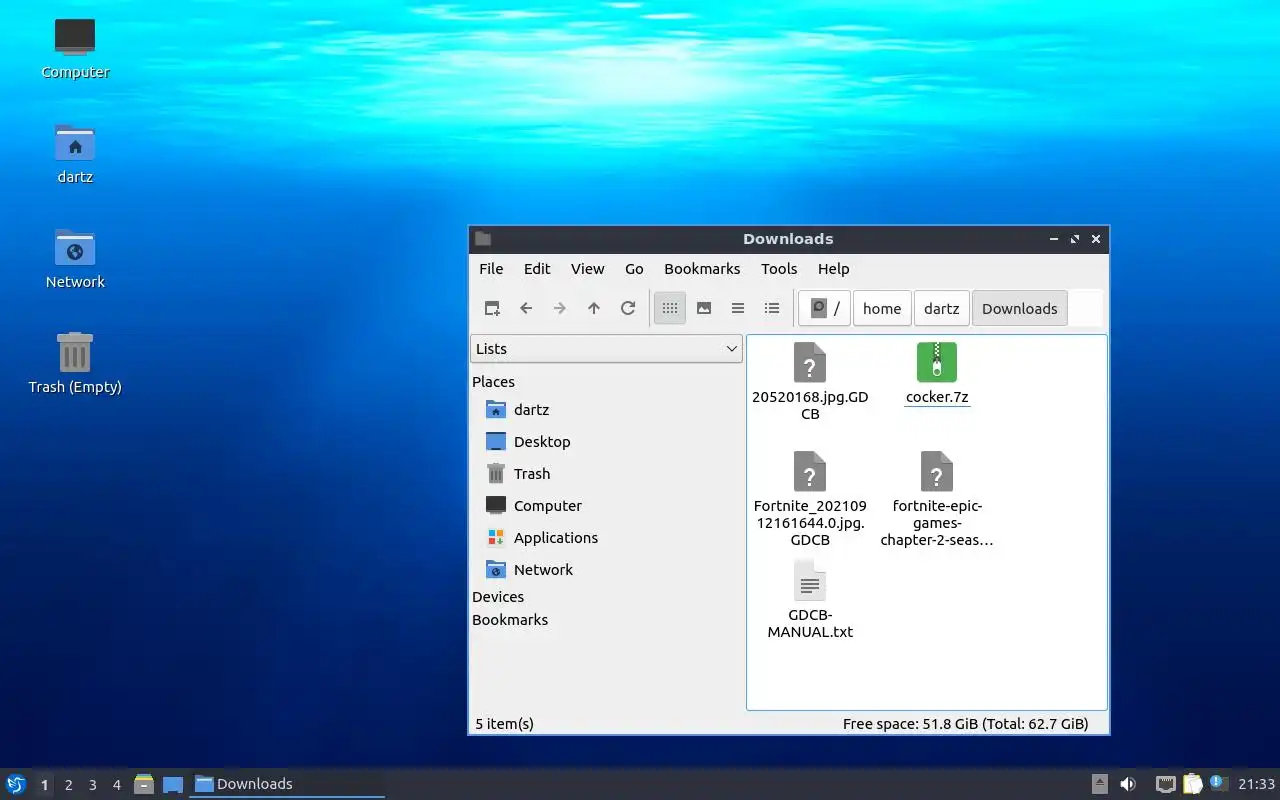Click the 5 item(s) status text
Viewport: 1280px width, 800px height.
(504, 724)
